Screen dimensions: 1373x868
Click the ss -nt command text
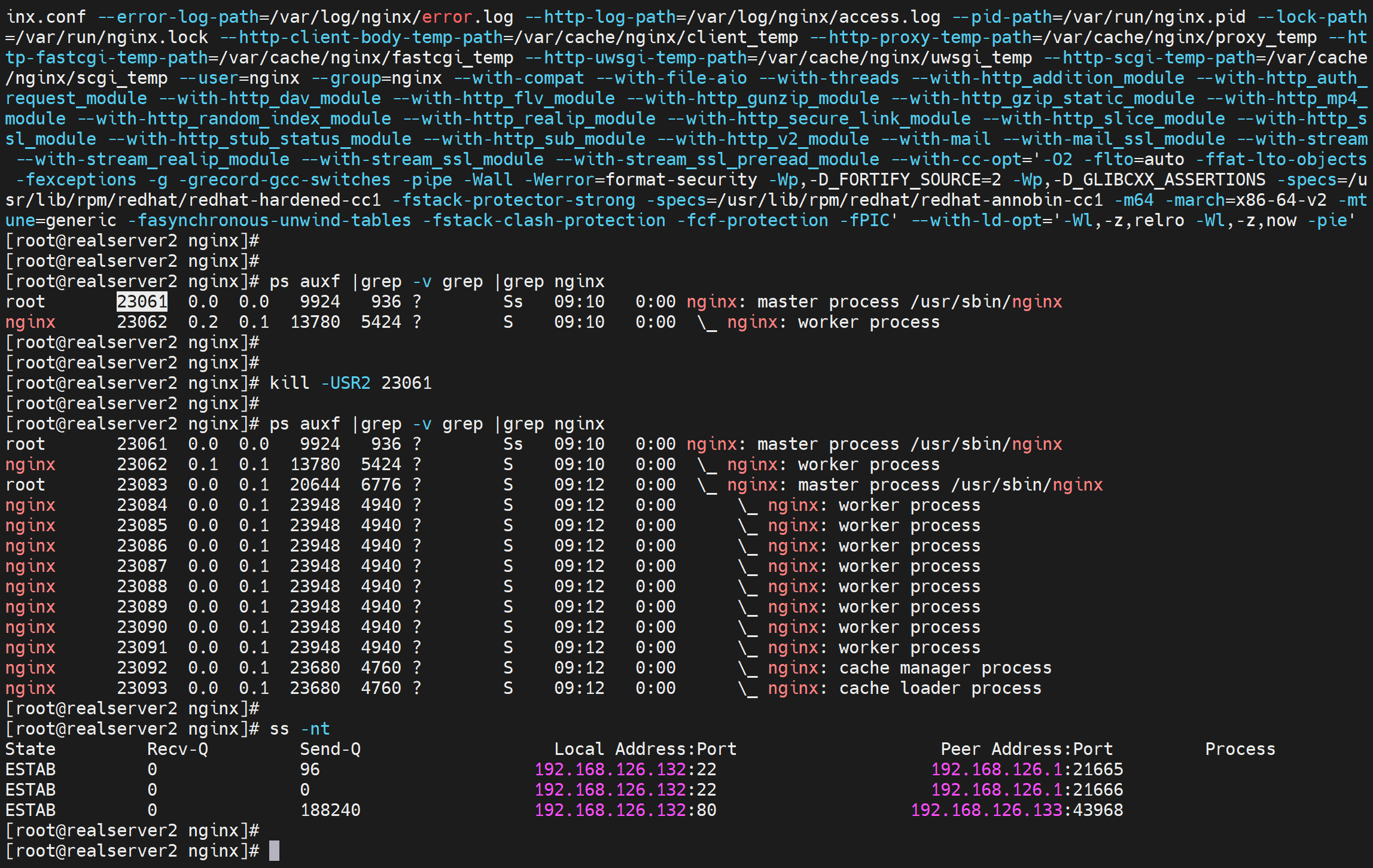(299, 729)
